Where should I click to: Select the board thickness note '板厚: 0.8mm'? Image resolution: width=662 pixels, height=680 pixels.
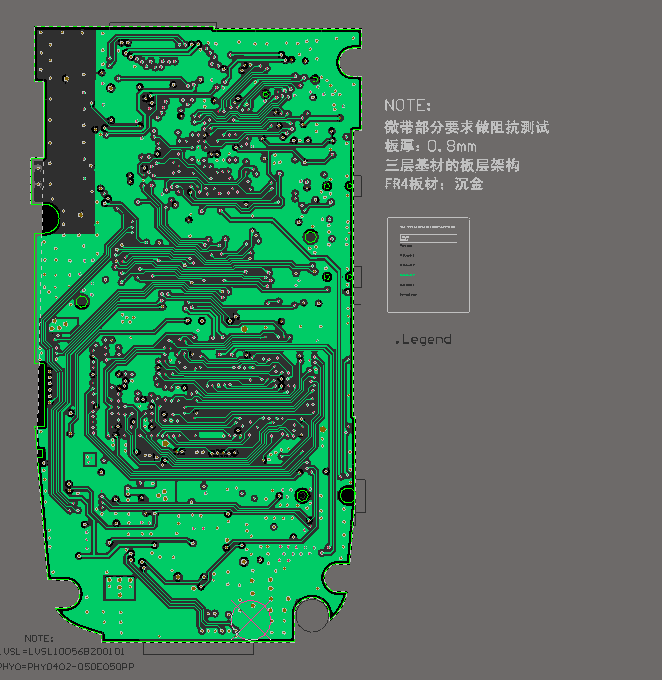(430, 146)
